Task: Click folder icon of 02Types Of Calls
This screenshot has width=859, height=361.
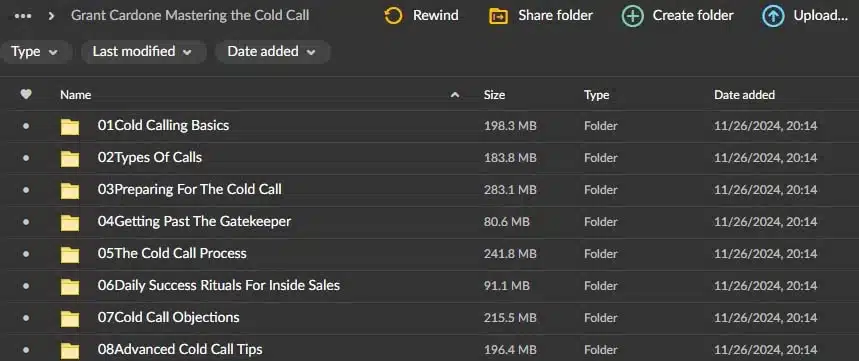Action: [x=70, y=158]
